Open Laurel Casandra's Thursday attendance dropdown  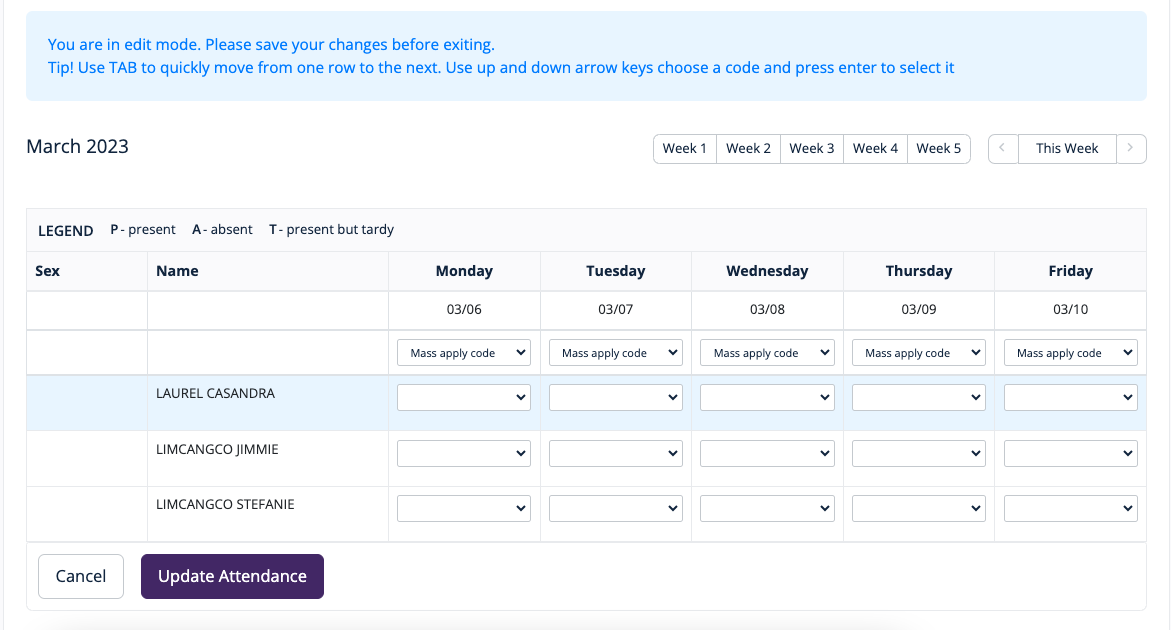(919, 398)
